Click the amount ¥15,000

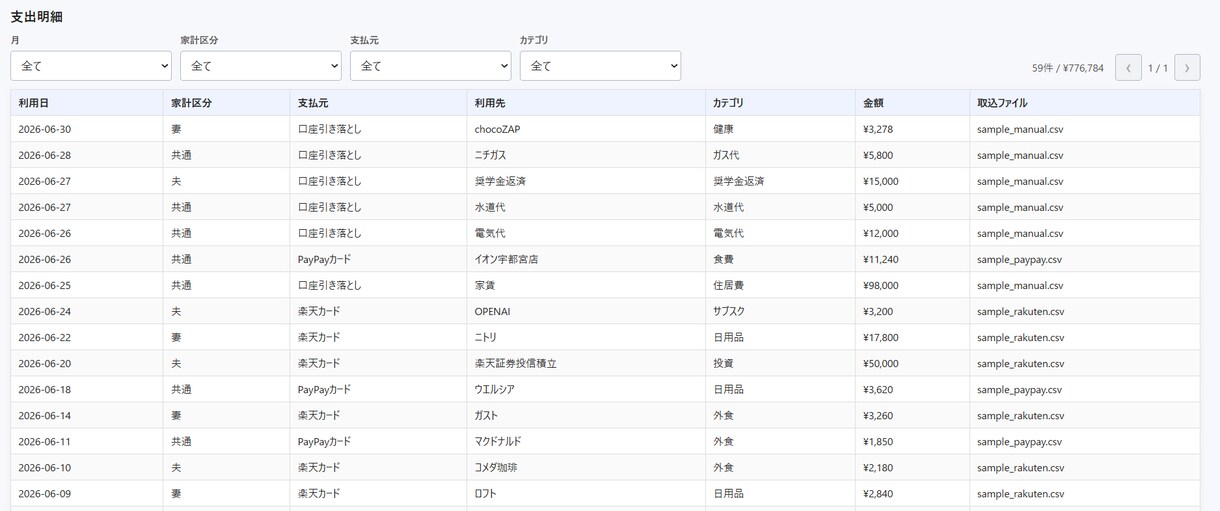click(881, 181)
